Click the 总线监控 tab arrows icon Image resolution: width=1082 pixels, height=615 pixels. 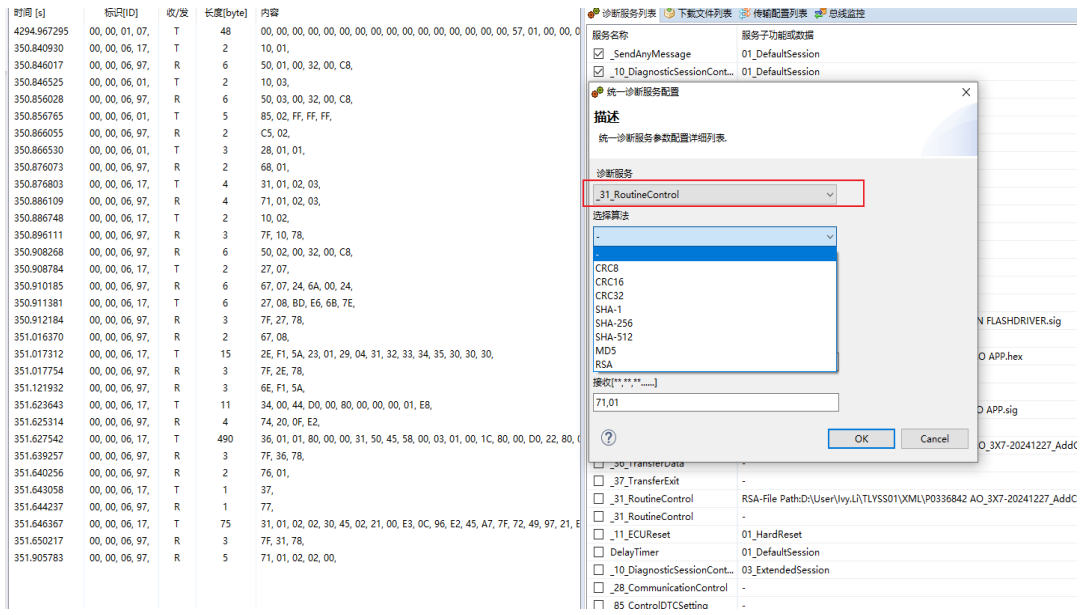click(821, 14)
